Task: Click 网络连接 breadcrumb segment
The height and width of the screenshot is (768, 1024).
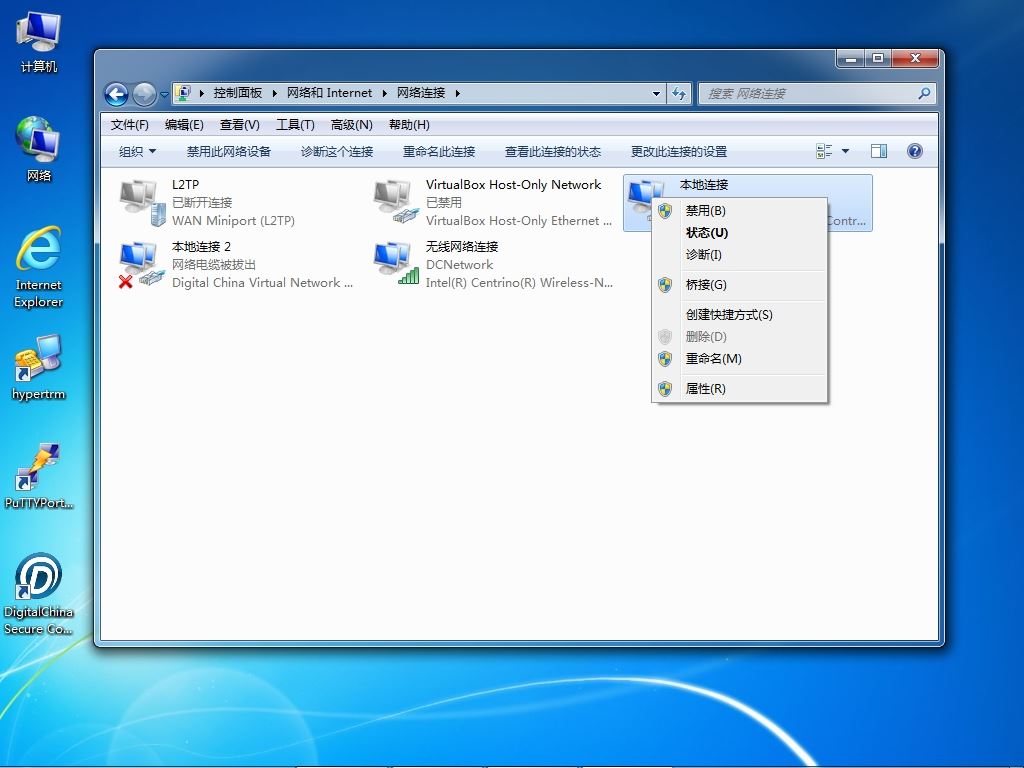Action: [x=421, y=93]
